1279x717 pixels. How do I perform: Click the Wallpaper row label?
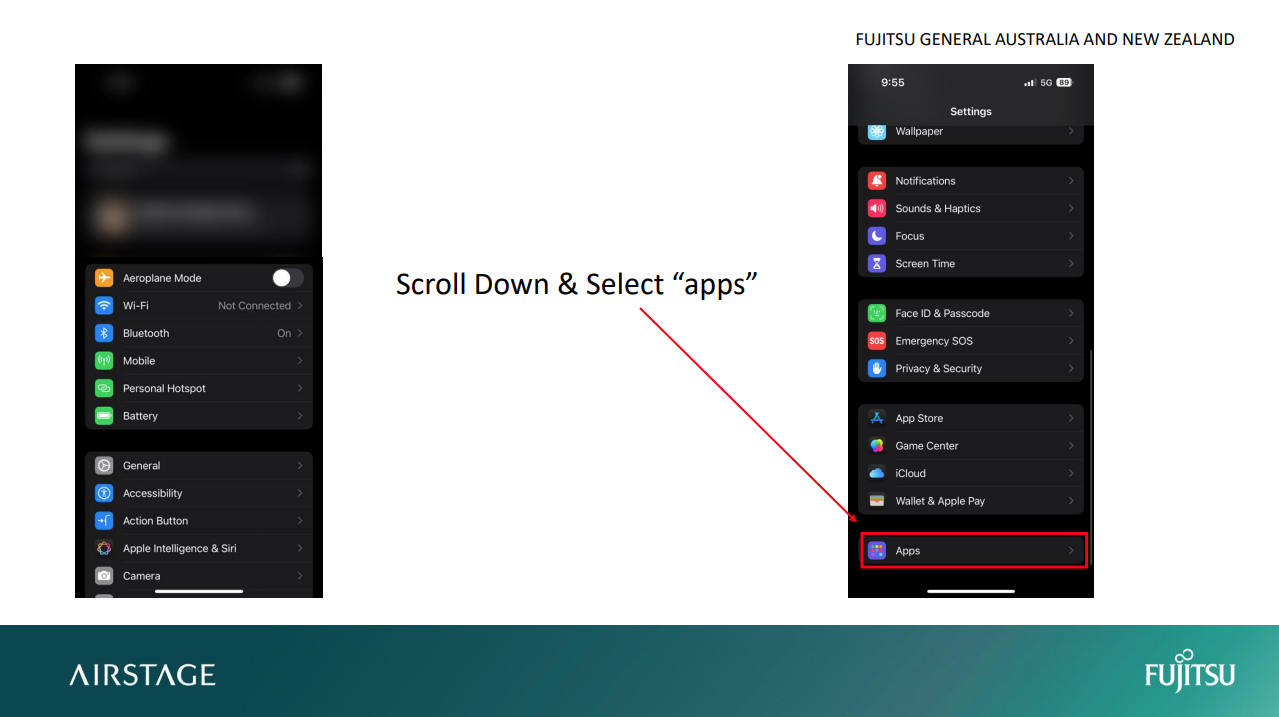point(919,132)
